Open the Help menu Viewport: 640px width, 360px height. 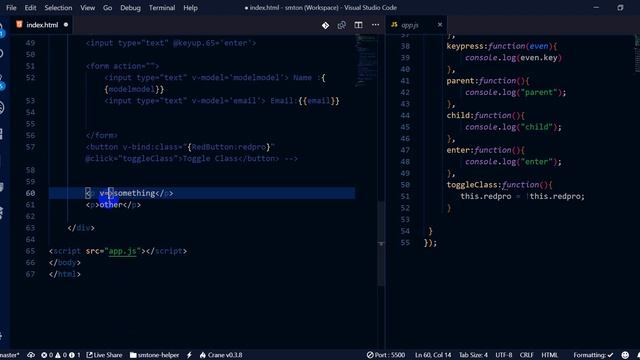coord(190,8)
